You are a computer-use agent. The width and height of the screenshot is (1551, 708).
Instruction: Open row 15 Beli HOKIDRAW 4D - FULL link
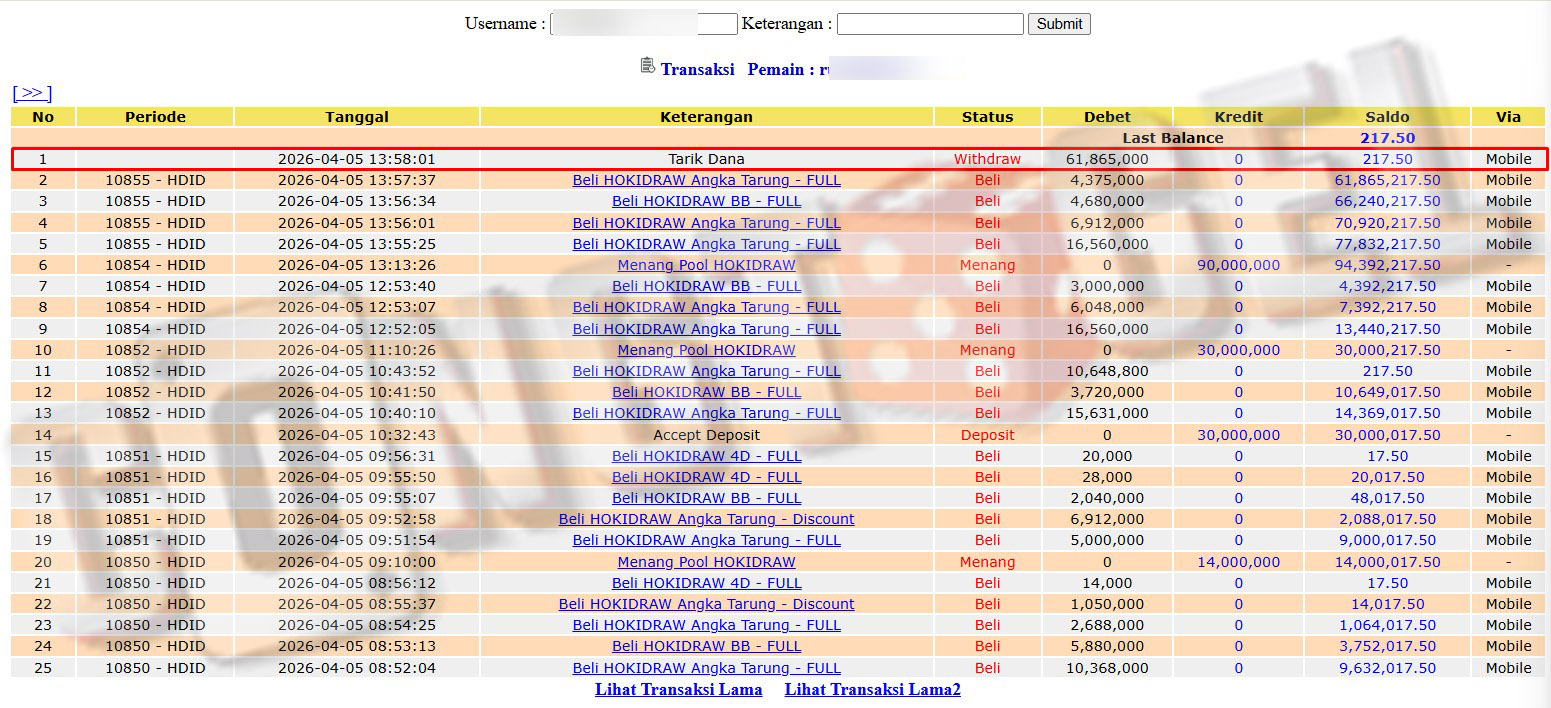click(706, 456)
